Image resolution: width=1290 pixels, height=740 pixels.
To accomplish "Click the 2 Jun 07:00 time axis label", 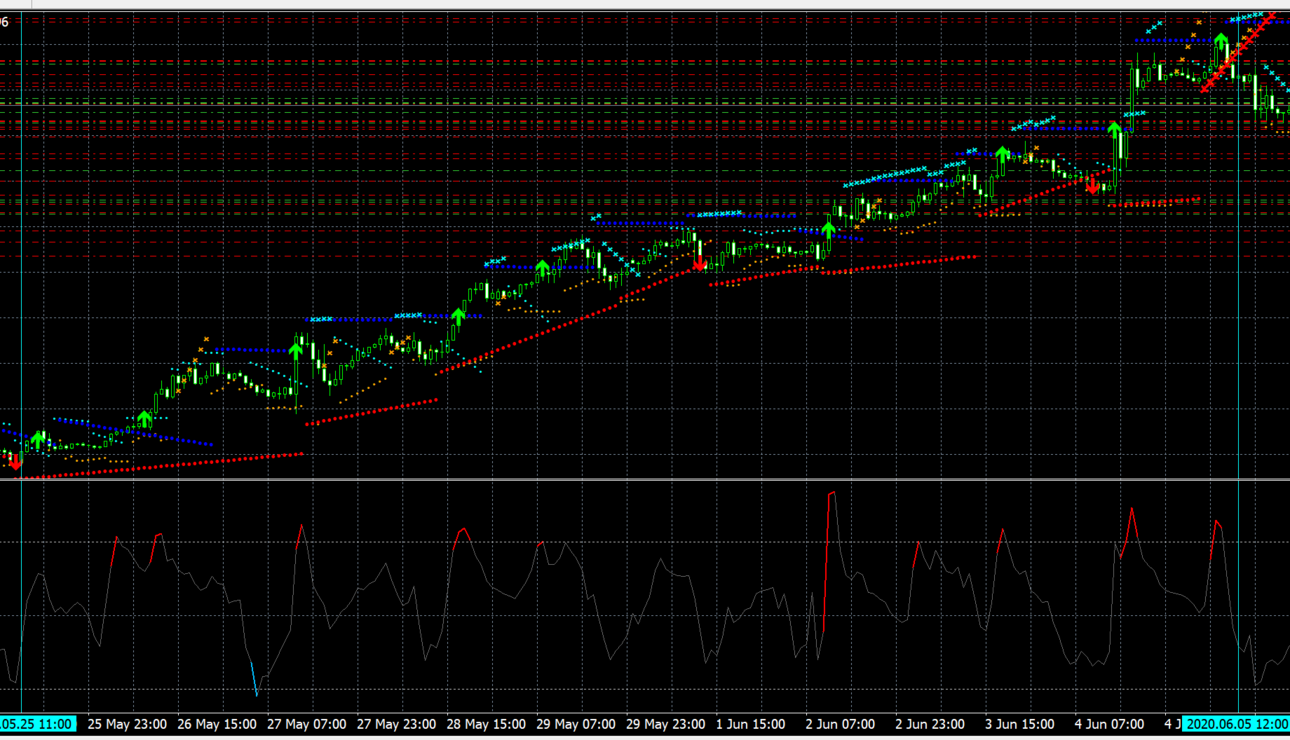I will pyautogui.click(x=839, y=723).
